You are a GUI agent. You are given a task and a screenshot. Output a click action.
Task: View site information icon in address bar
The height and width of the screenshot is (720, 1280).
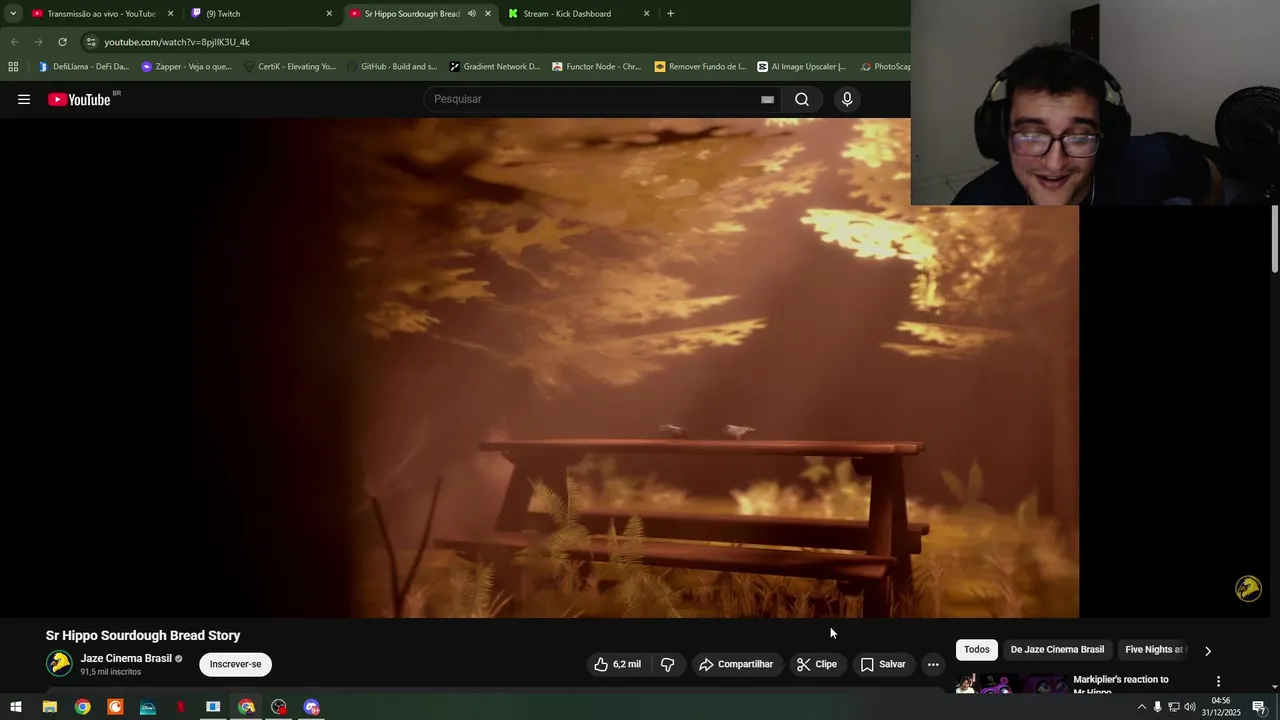[x=91, y=42]
